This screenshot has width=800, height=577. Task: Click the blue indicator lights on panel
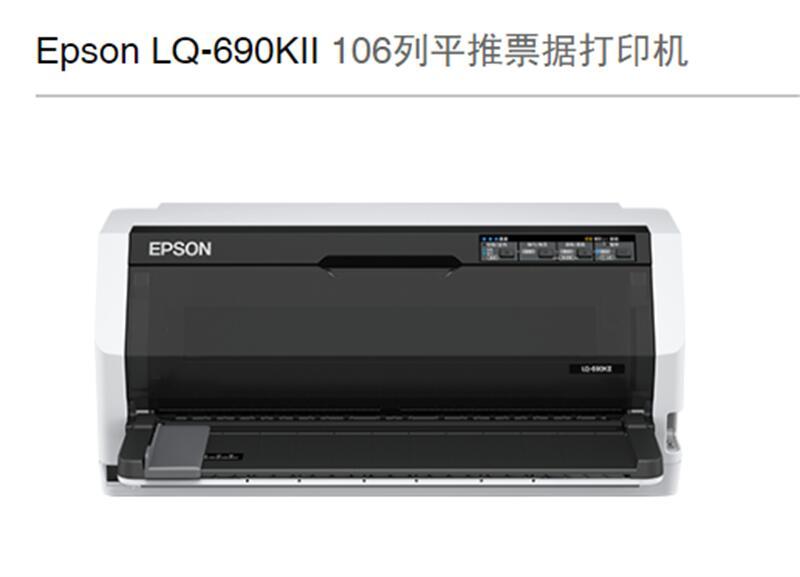490,239
